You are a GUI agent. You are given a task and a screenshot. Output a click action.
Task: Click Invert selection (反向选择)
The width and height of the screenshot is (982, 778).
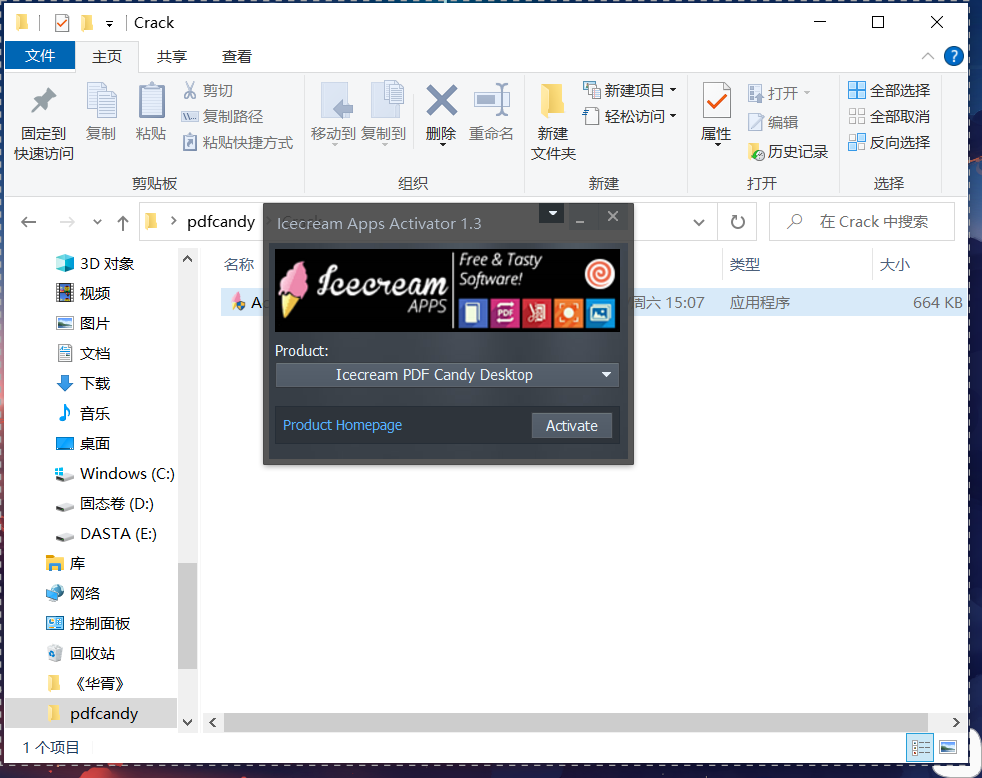(x=889, y=143)
